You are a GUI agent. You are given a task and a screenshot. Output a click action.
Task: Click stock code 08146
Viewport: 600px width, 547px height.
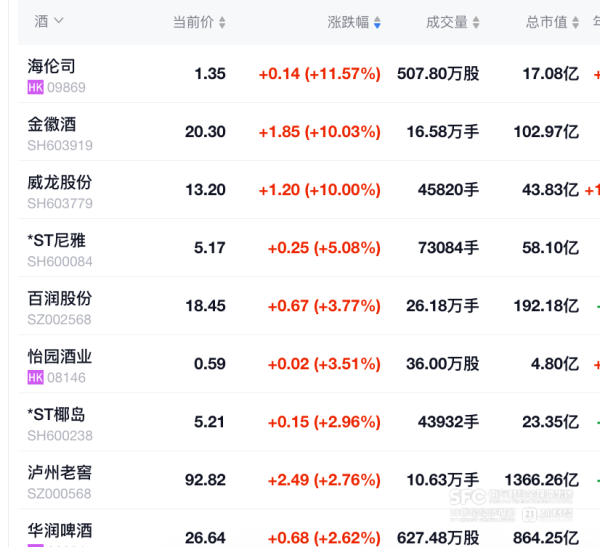coord(66,378)
